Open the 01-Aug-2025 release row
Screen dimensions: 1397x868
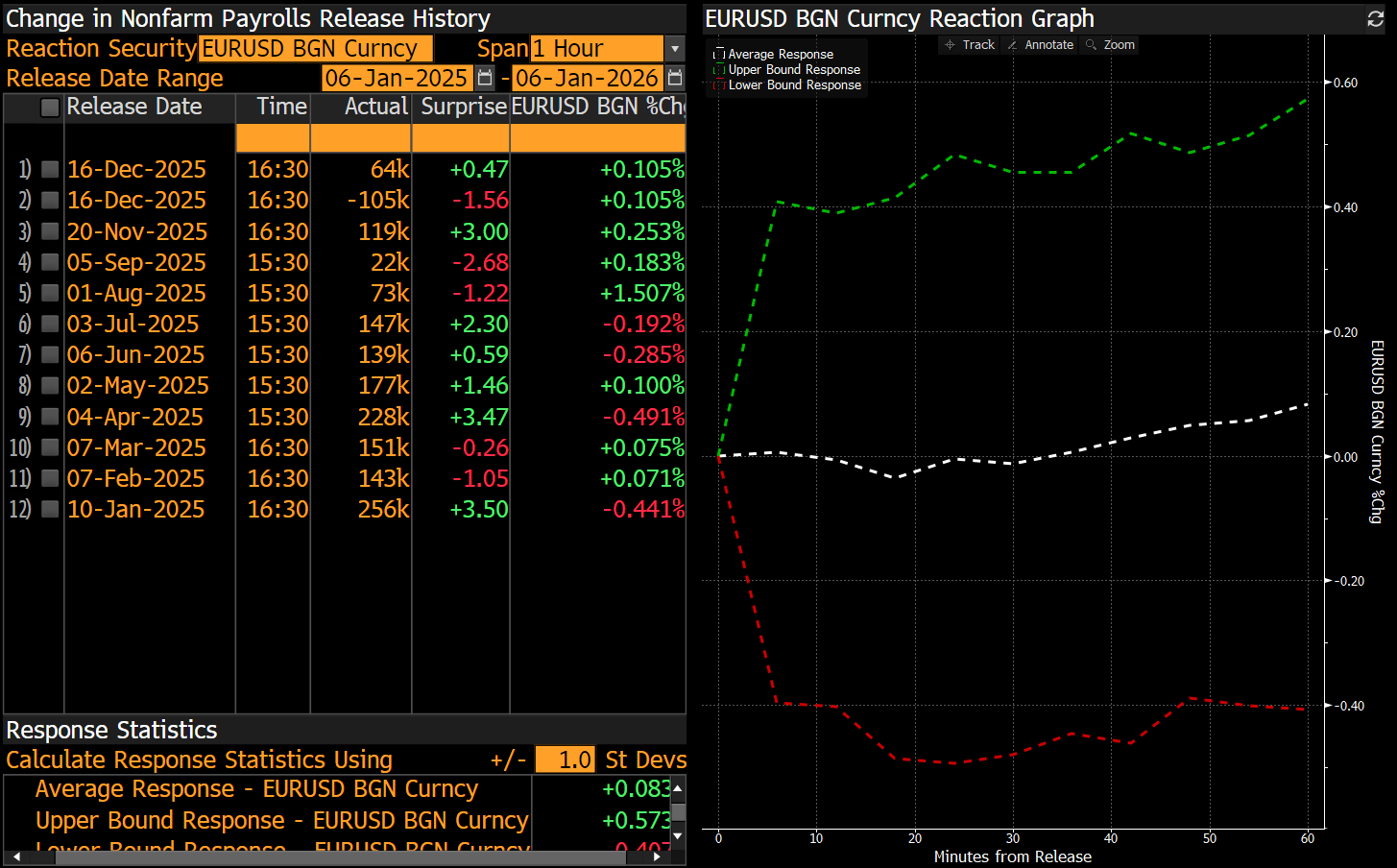point(136,293)
